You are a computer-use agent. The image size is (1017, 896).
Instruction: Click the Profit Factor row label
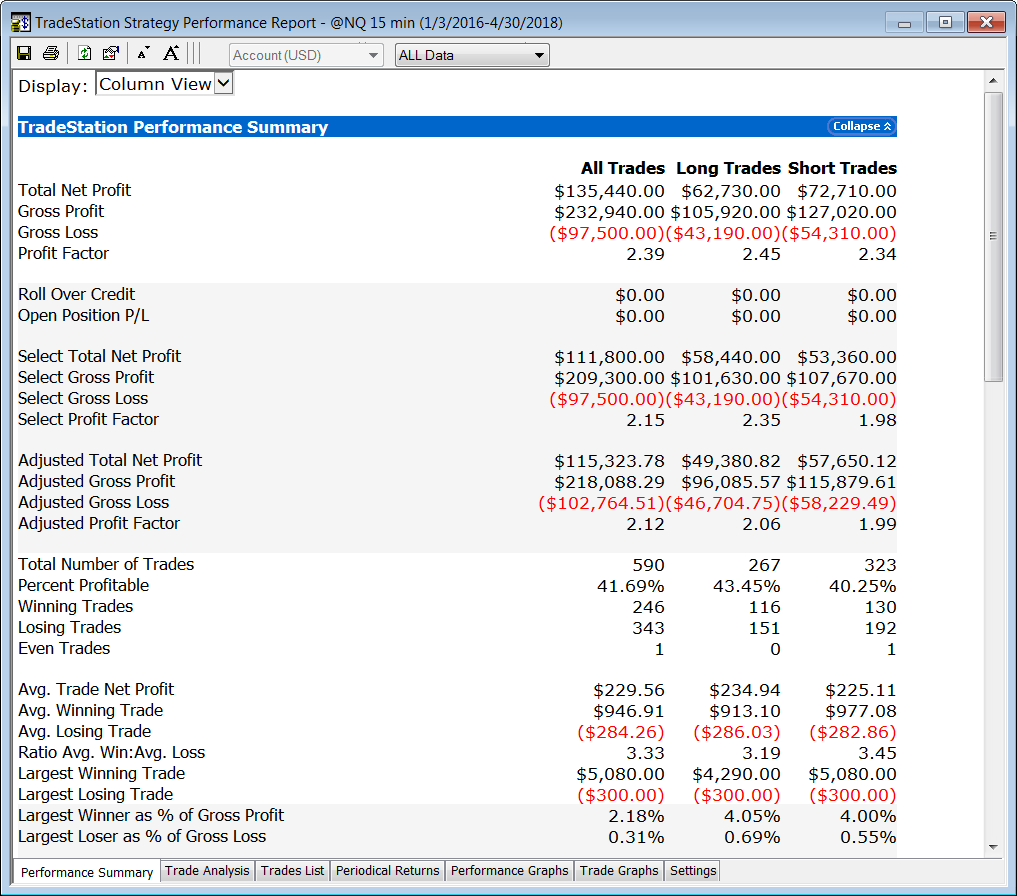coord(64,254)
